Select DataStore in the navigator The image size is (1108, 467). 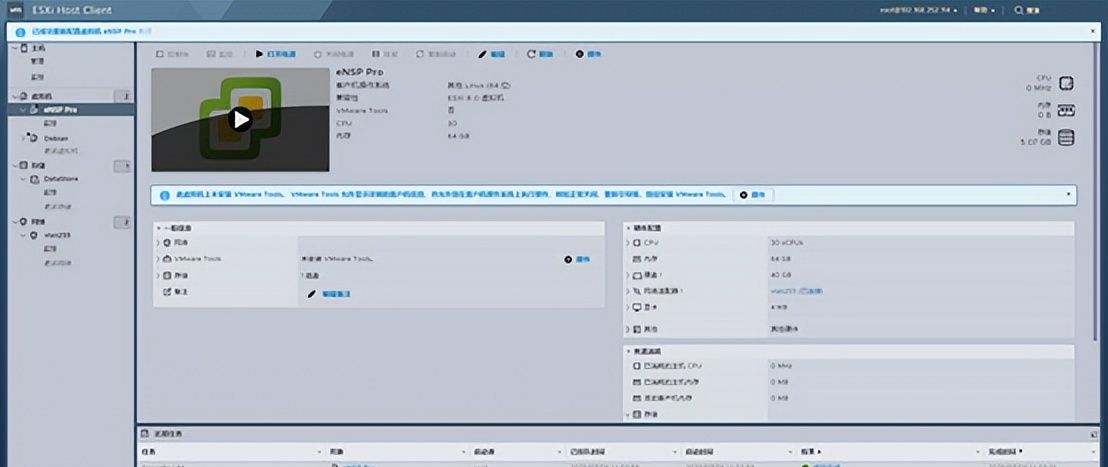(x=61, y=179)
